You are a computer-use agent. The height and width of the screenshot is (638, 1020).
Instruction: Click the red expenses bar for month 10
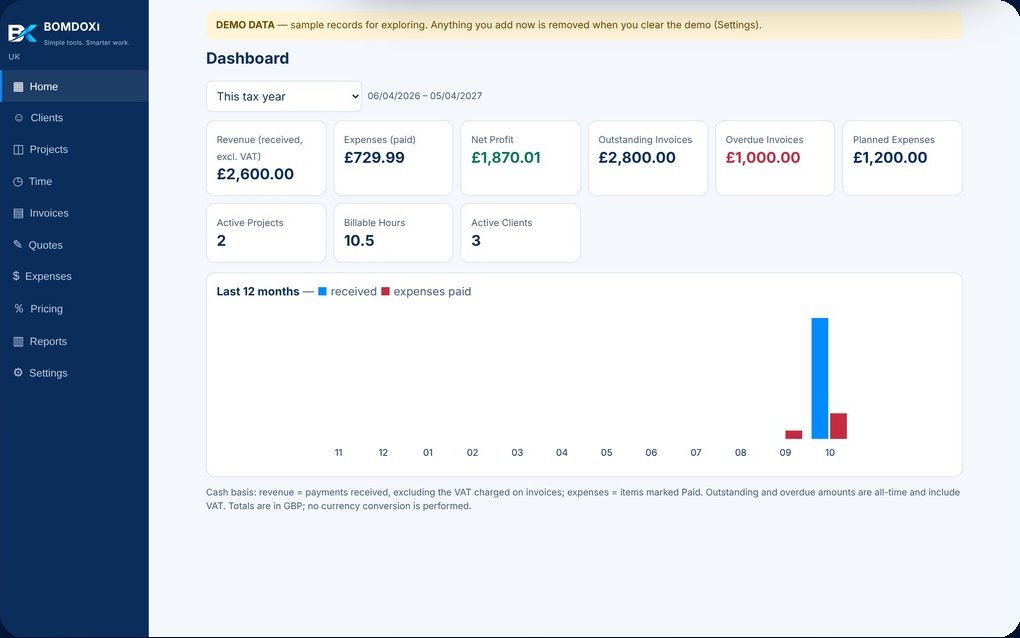839,426
